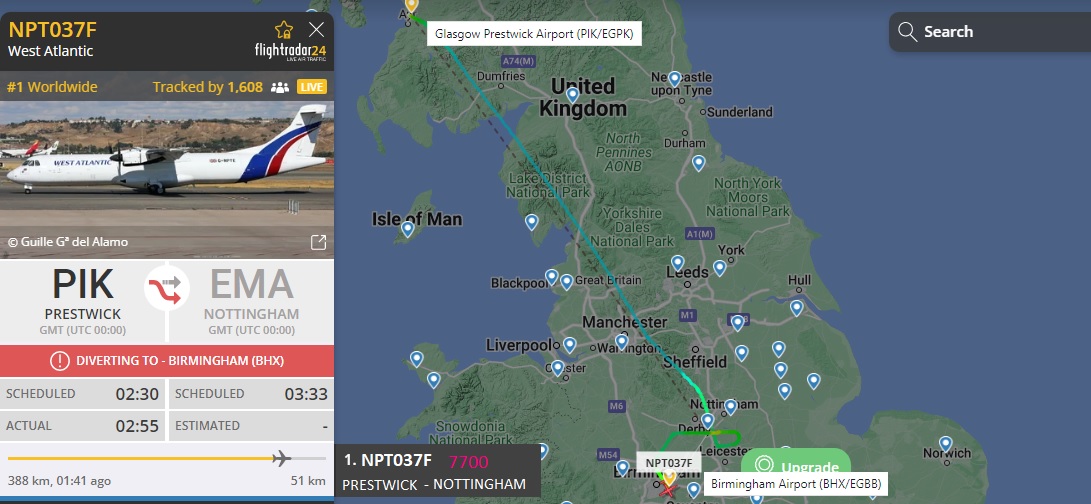The image size is (1091, 504).
Task: Select yellow origin pin at Prestwick
Action: 411,6
